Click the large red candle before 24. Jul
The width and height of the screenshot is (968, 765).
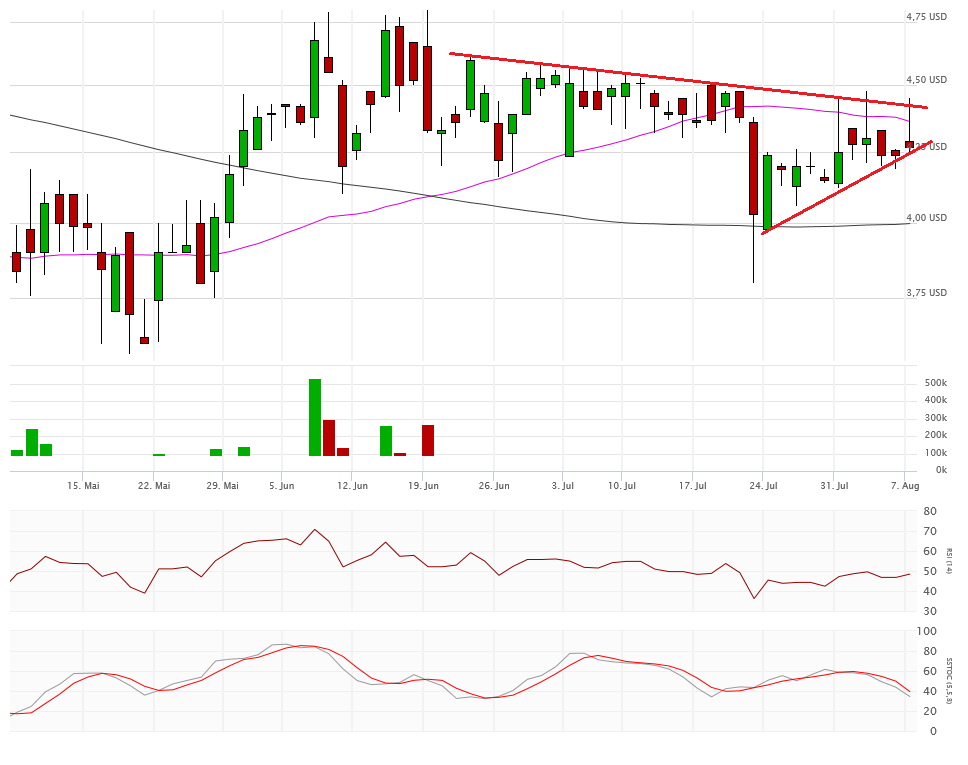pos(753,168)
